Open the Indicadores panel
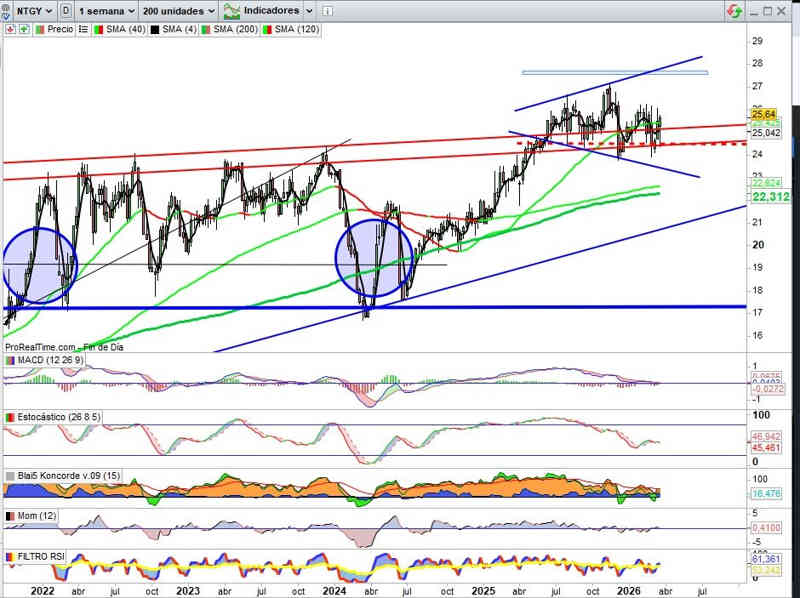Viewport: 800px width, 598px height. pyautogui.click(x=262, y=10)
